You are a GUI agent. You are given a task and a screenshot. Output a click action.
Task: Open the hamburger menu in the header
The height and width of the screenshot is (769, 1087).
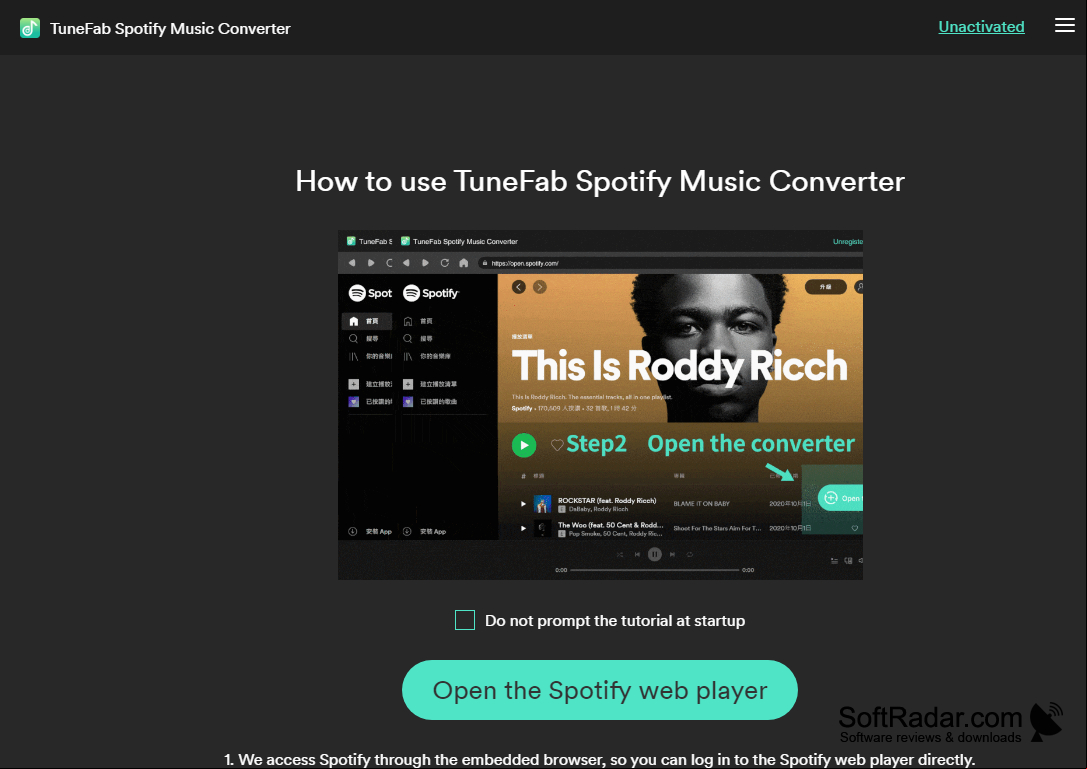tap(1065, 26)
